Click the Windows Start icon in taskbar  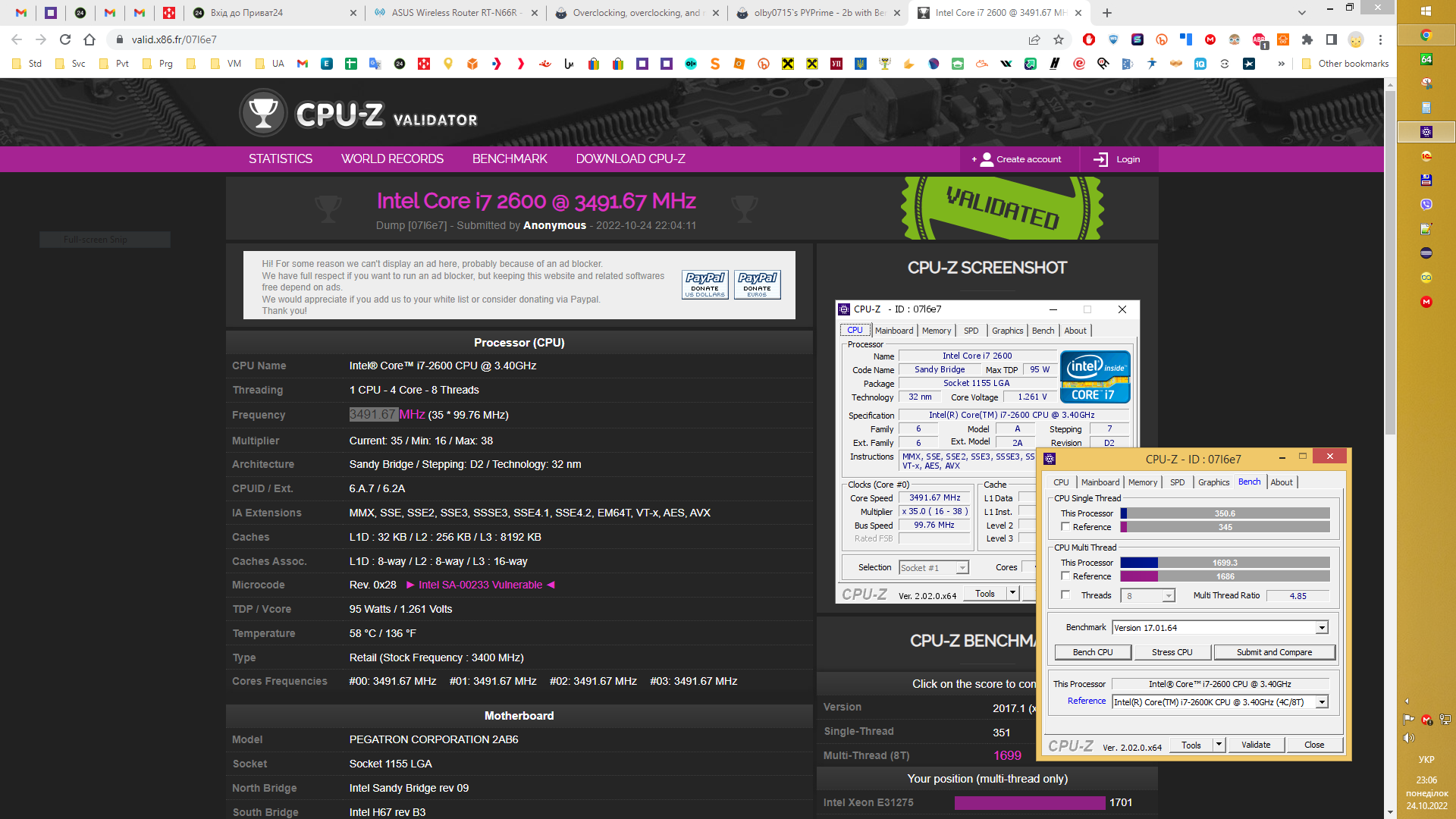click(1426, 11)
